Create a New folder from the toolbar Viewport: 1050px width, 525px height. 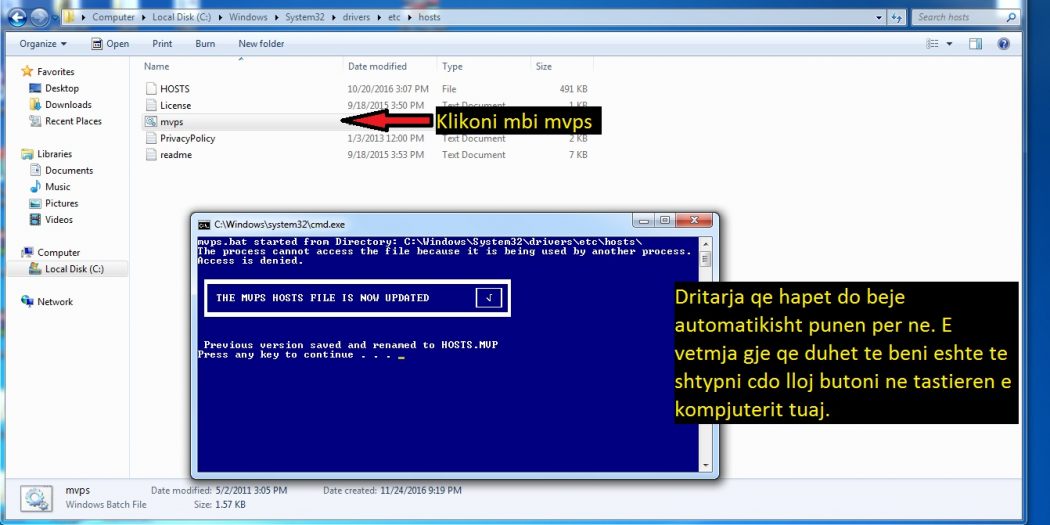tap(261, 44)
